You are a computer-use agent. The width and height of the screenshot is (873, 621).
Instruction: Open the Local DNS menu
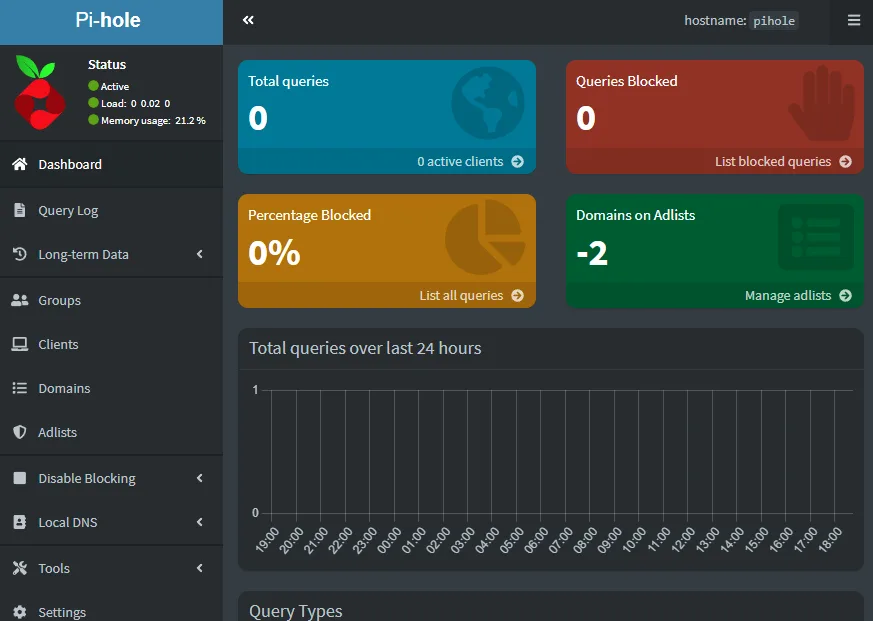click(x=111, y=522)
